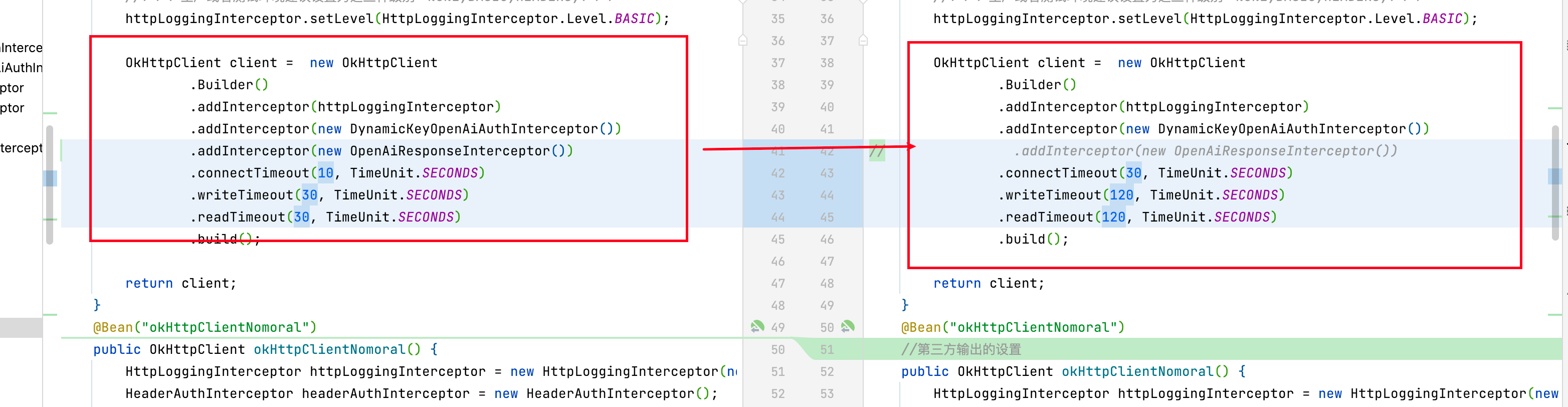The image size is (1568, 407).
Task: Collapse the fold marker at left line 36
Action: coord(742,41)
